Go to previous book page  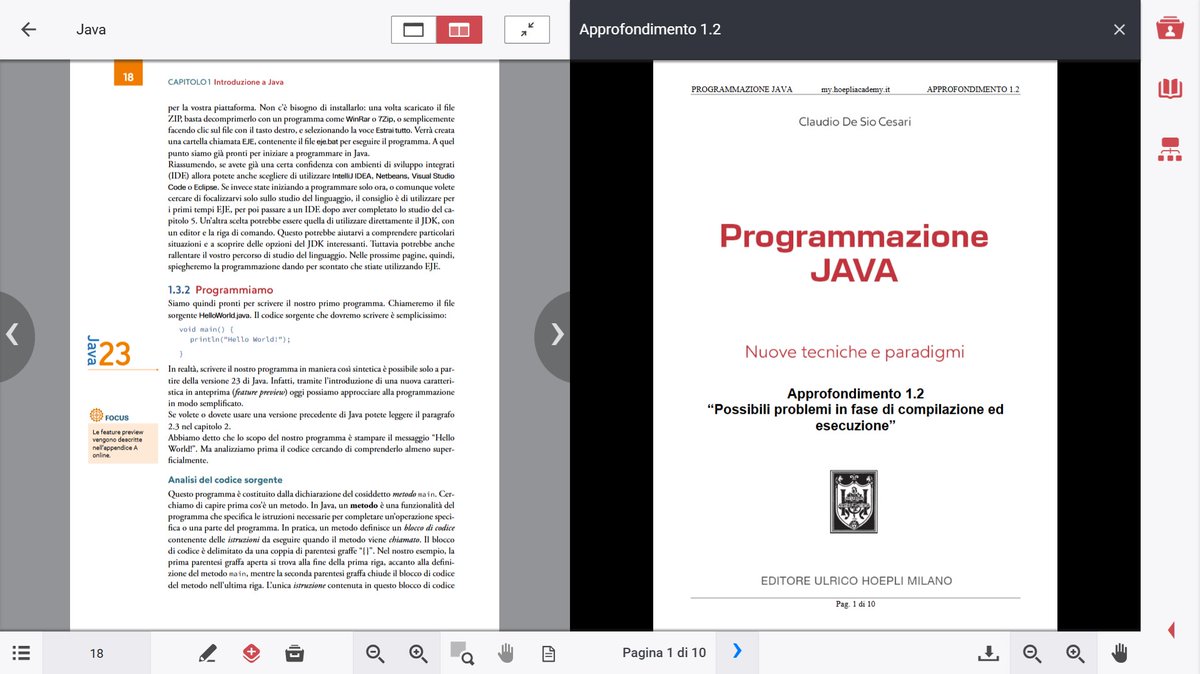[x=13, y=336]
